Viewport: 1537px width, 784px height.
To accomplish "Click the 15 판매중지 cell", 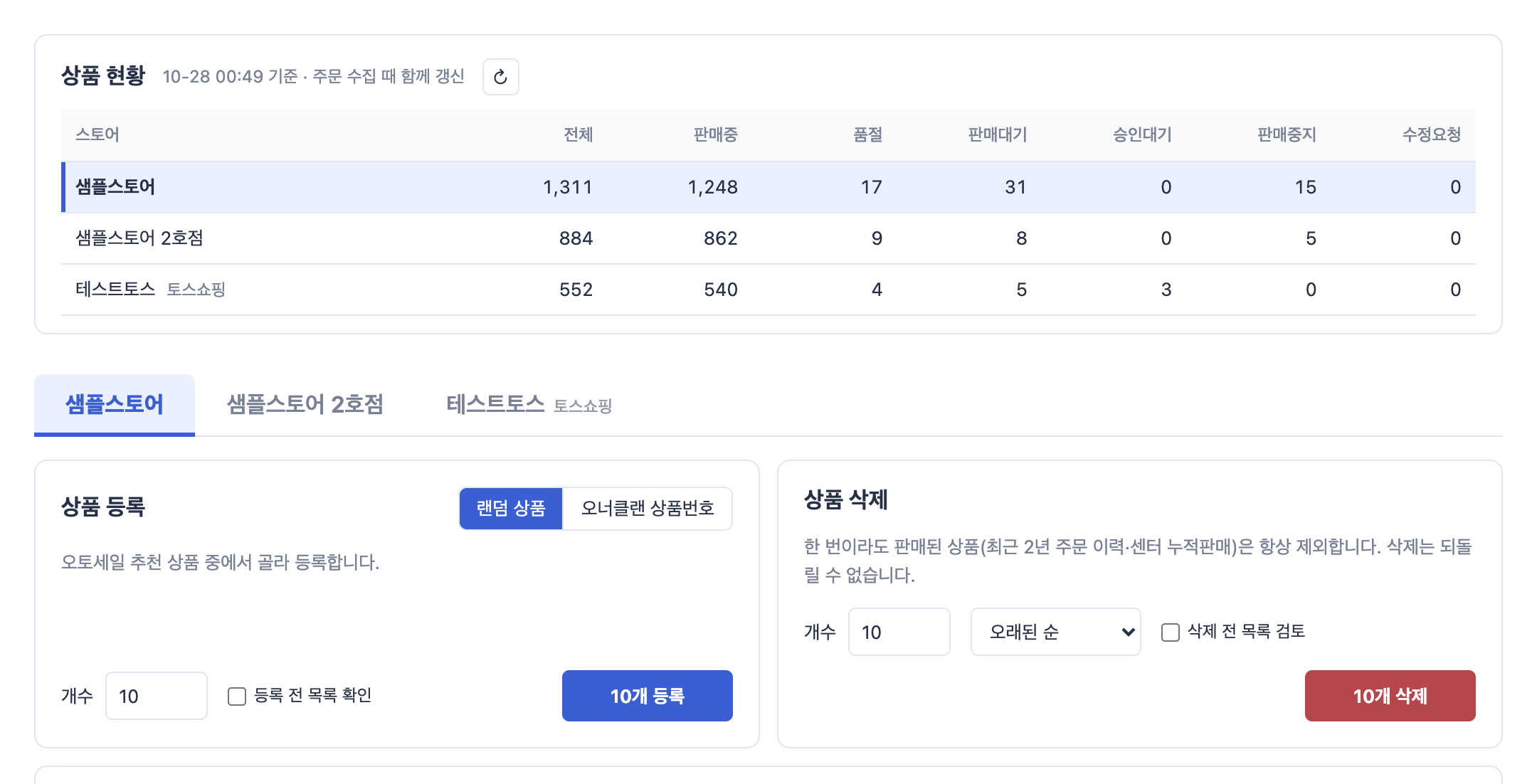I will pos(1306,187).
